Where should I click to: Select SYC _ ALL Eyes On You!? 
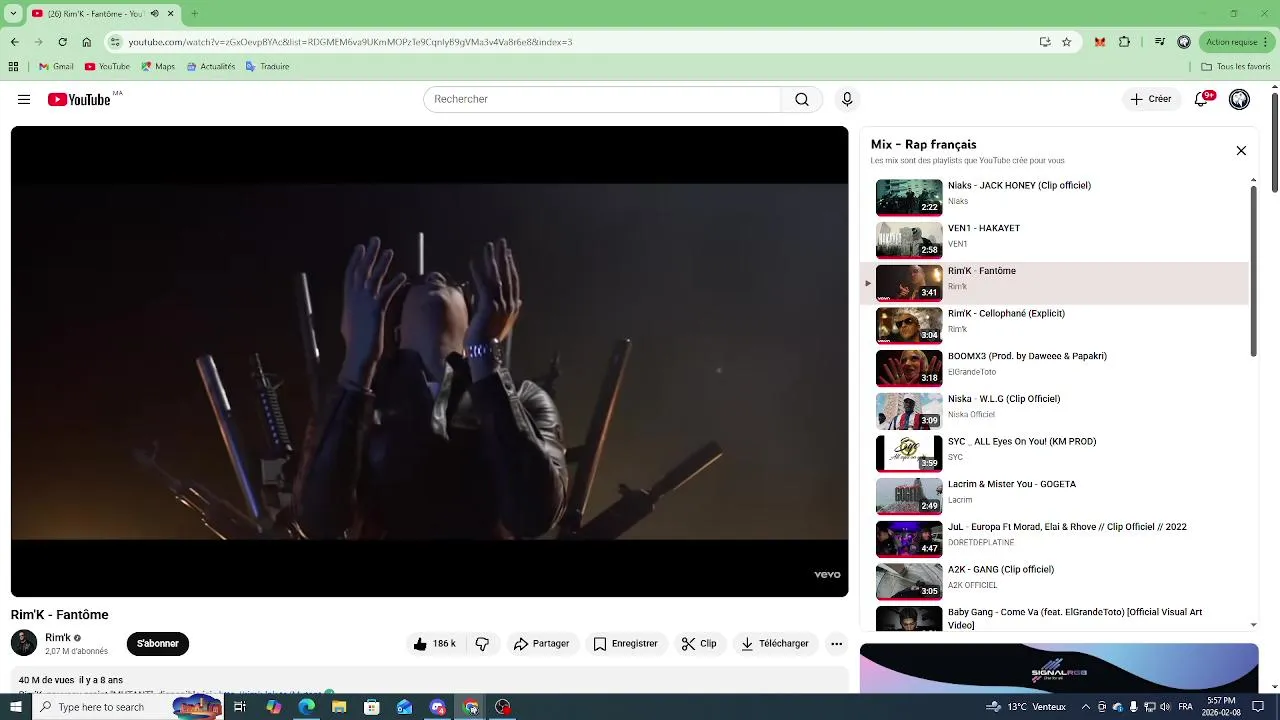1055,454
